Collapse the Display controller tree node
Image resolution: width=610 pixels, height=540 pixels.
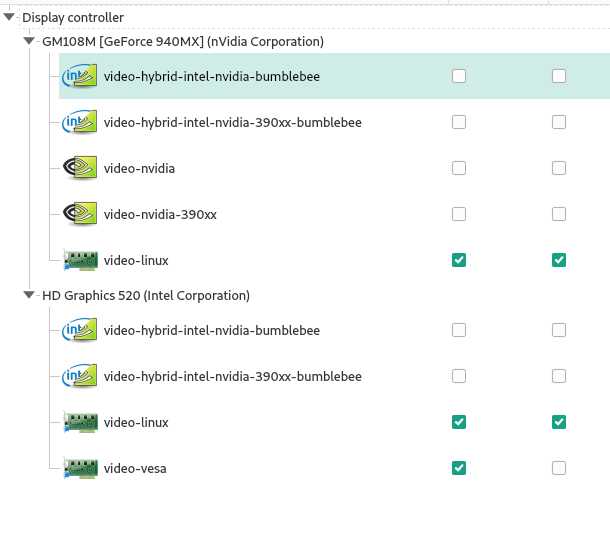9,17
